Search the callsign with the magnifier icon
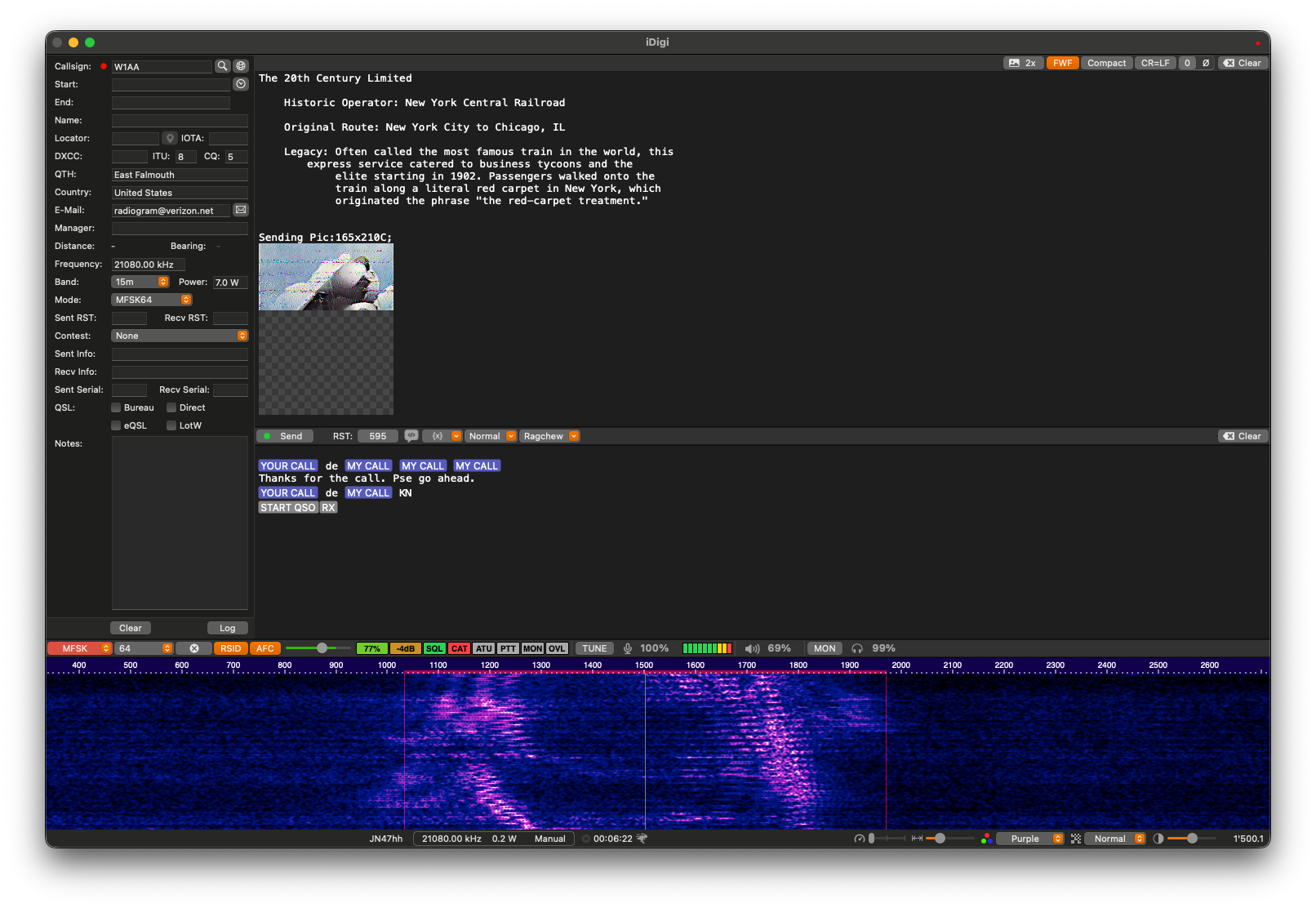1316x908 pixels. click(222, 66)
